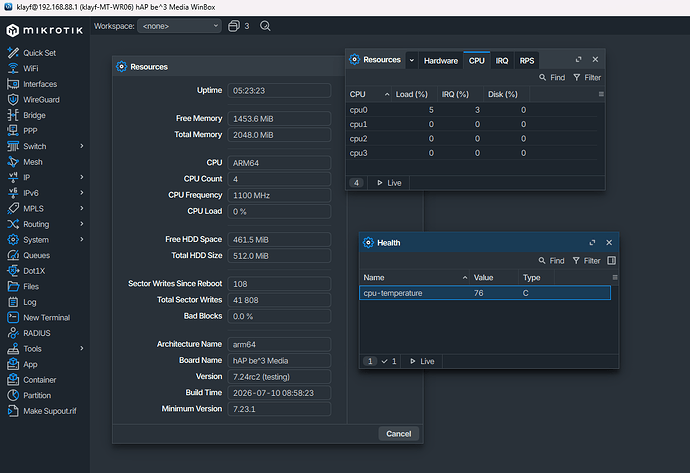Click Find in the Resources CPU window

point(552,77)
